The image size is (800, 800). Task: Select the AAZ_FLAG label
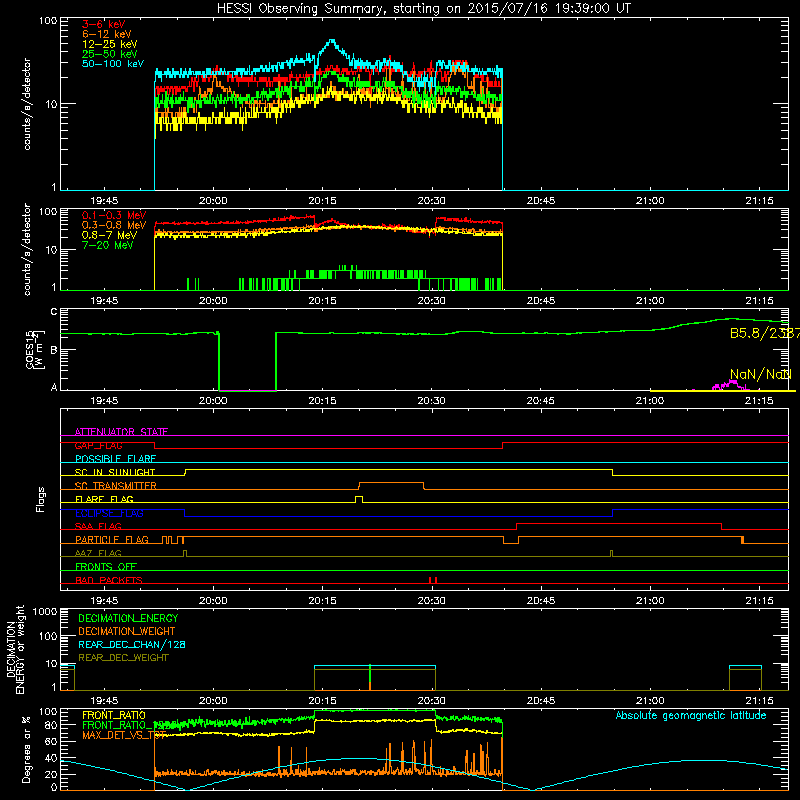pos(98,553)
